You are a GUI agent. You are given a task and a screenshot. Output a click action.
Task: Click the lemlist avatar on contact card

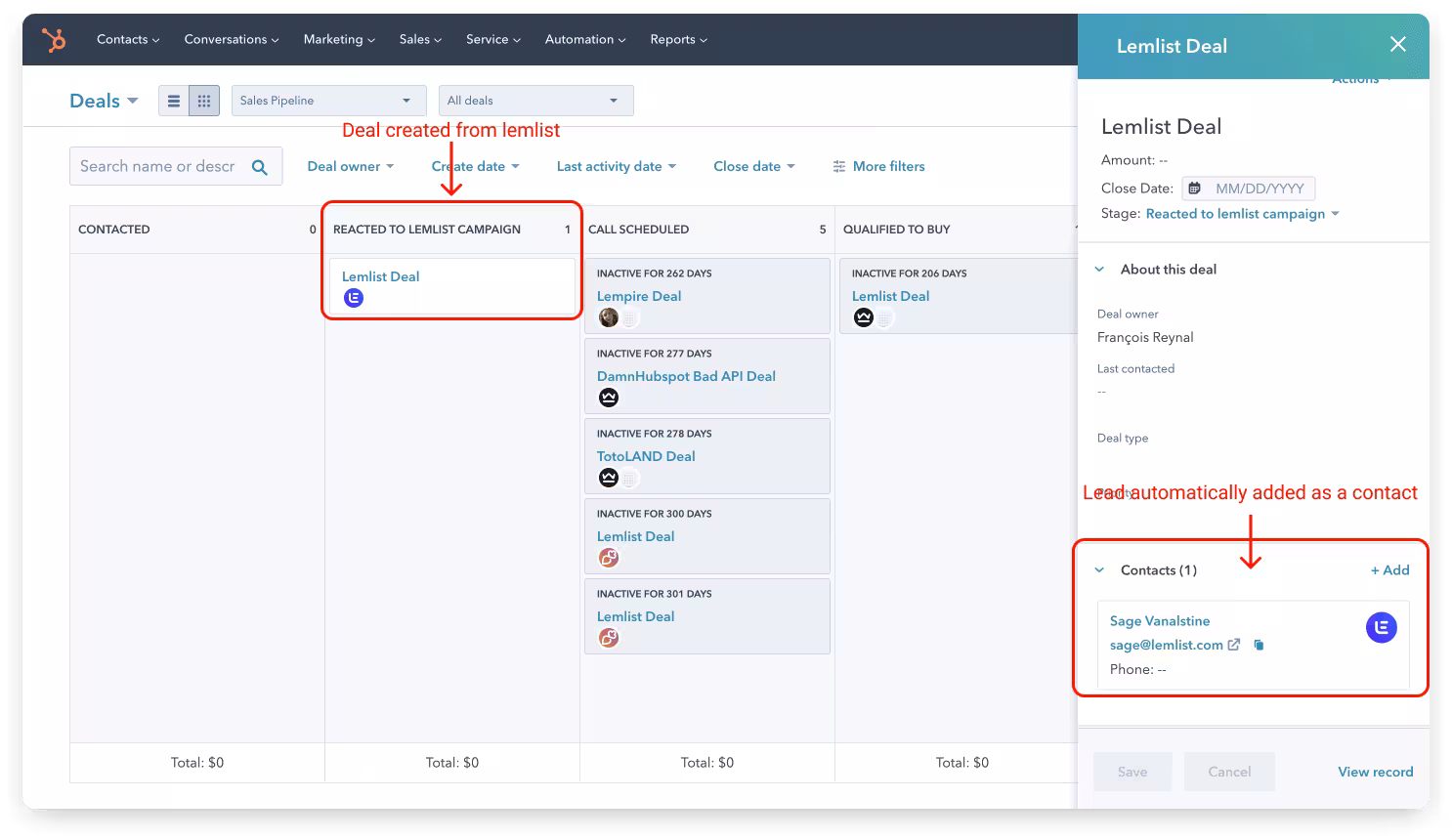[1381, 628]
